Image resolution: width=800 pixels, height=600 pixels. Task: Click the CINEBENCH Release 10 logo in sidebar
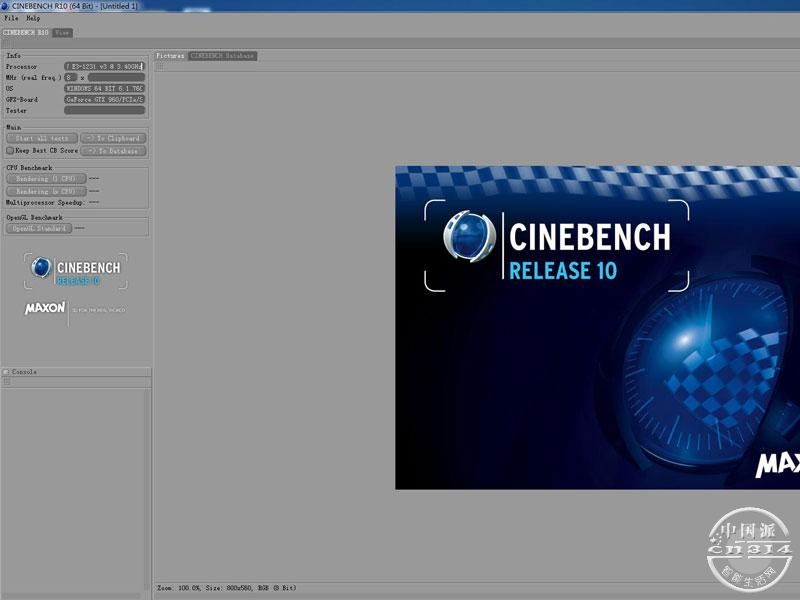[76, 270]
